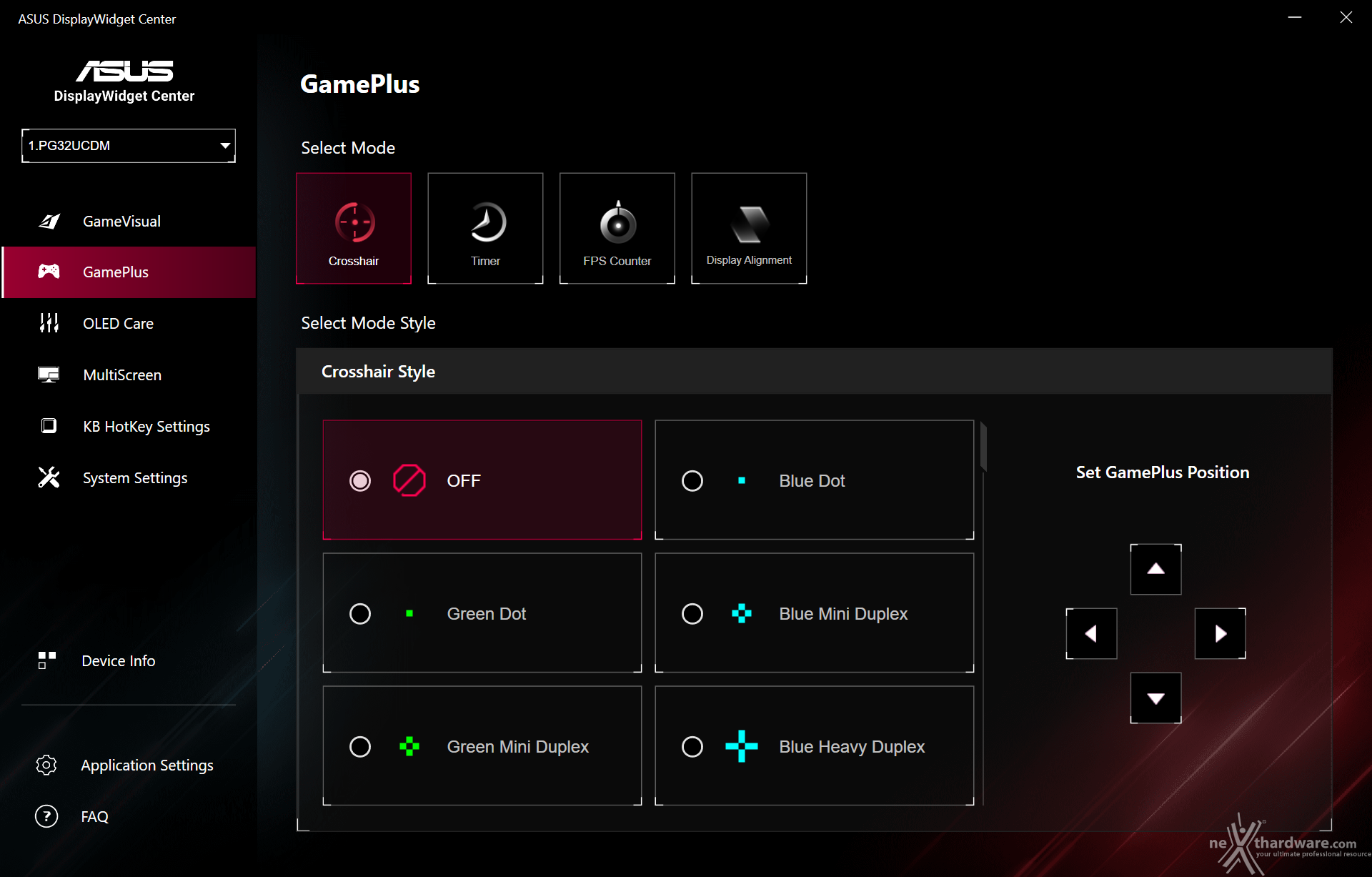Open the GamePlus menu item
Image resolution: width=1372 pixels, height=877 pixels.
129,272
